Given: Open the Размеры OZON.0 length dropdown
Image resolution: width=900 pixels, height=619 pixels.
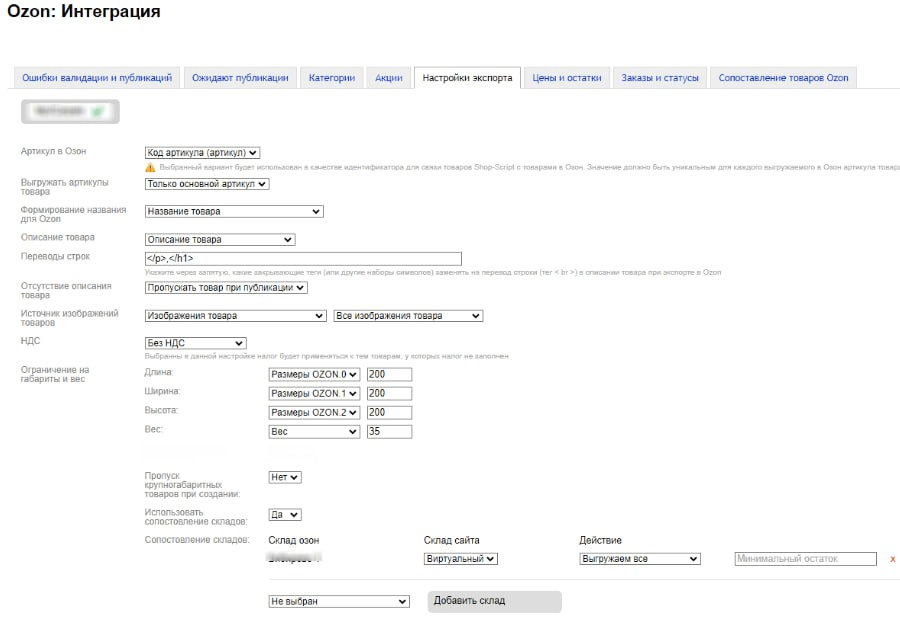Looking at the screenshot, I should tap(314, 374).
